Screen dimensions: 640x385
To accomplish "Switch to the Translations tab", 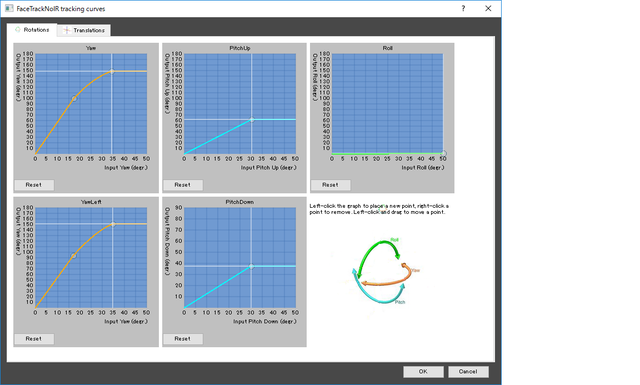I will 84,30.
